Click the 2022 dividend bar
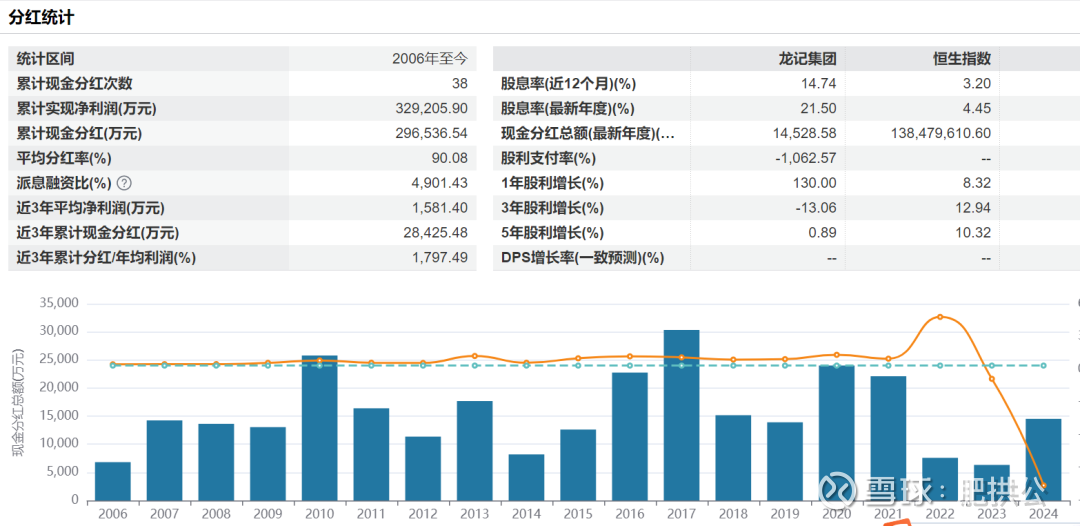Viewport: 1080px width, 526px height. pos(940,479)
